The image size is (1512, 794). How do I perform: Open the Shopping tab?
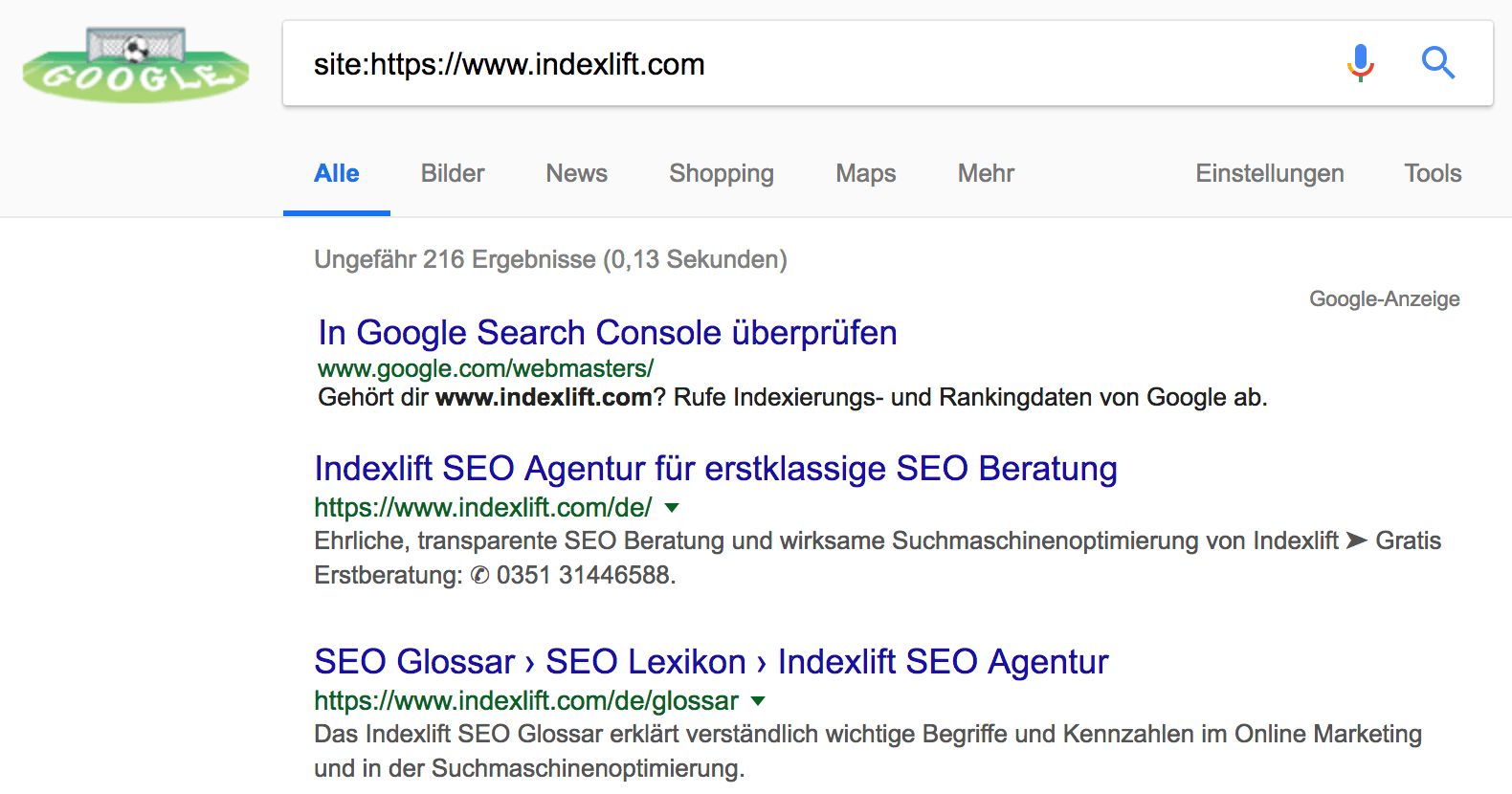tap(722, 173)
